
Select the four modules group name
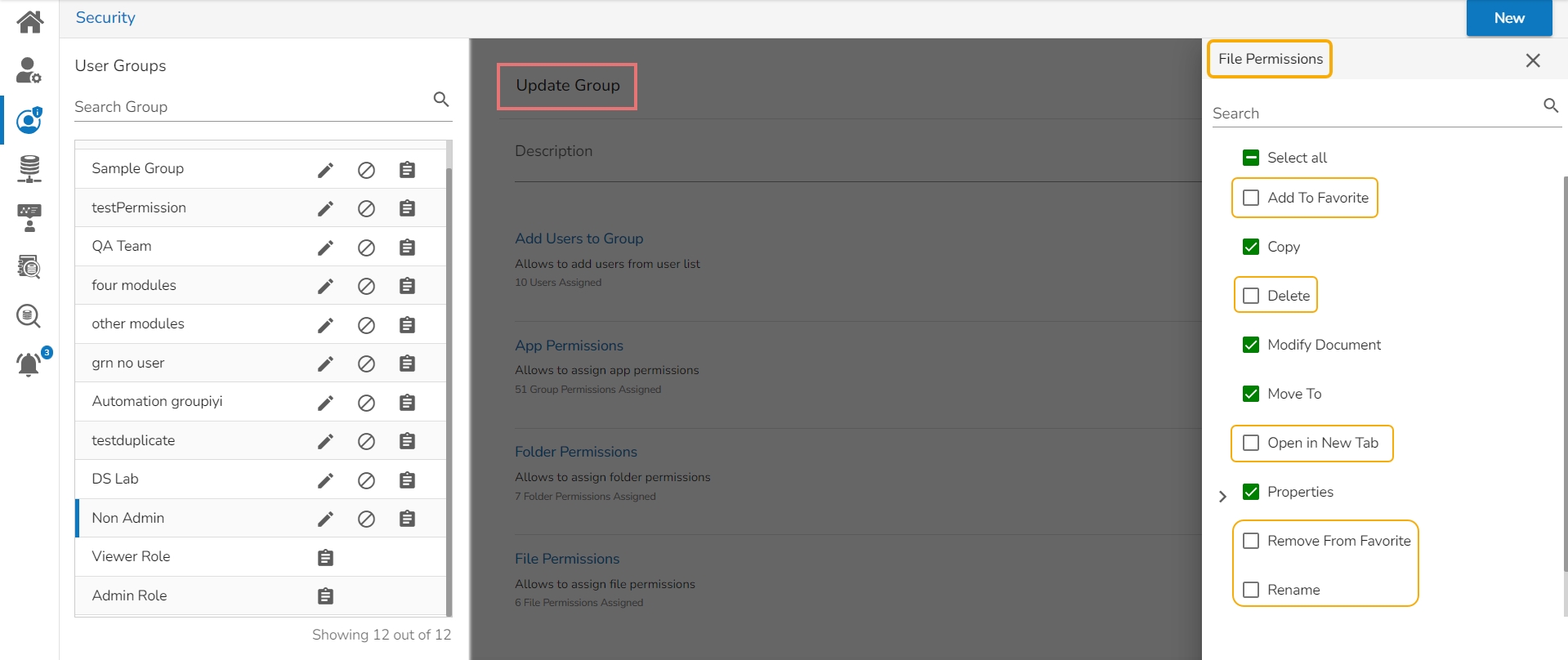click(x=134, y=285)
